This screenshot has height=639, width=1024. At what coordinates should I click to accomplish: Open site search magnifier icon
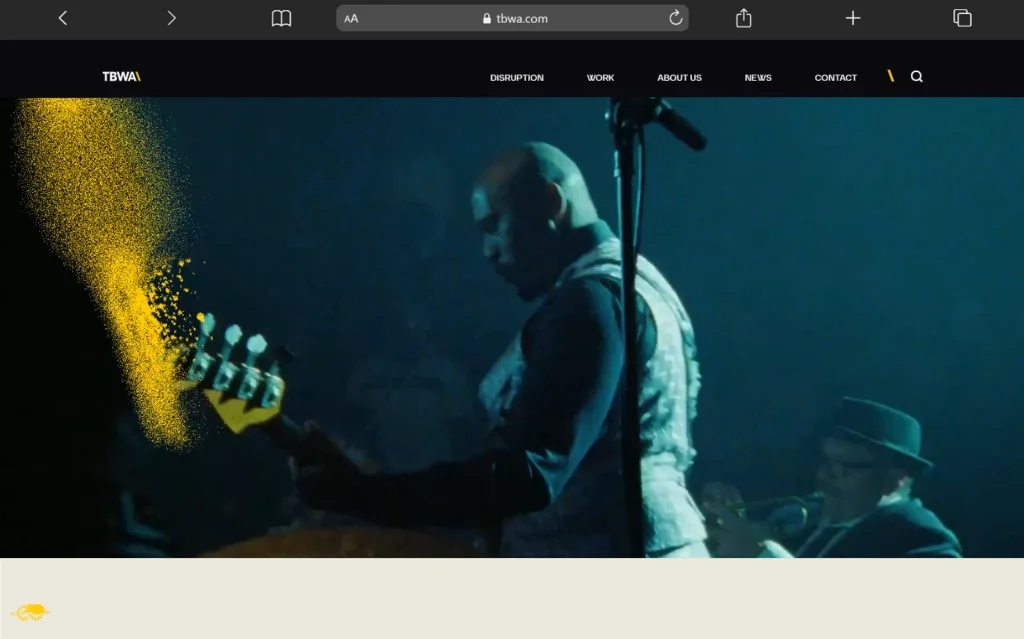pos(917,76)
